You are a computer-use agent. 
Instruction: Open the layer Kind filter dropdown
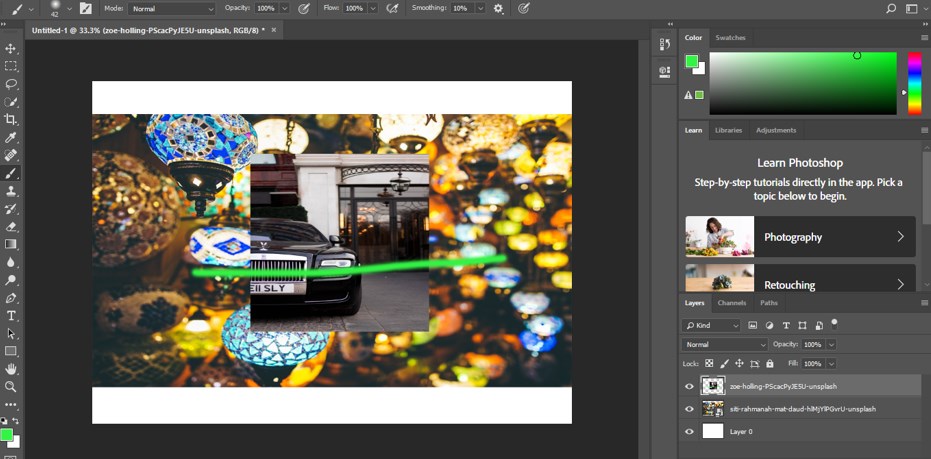click(711, 325)
